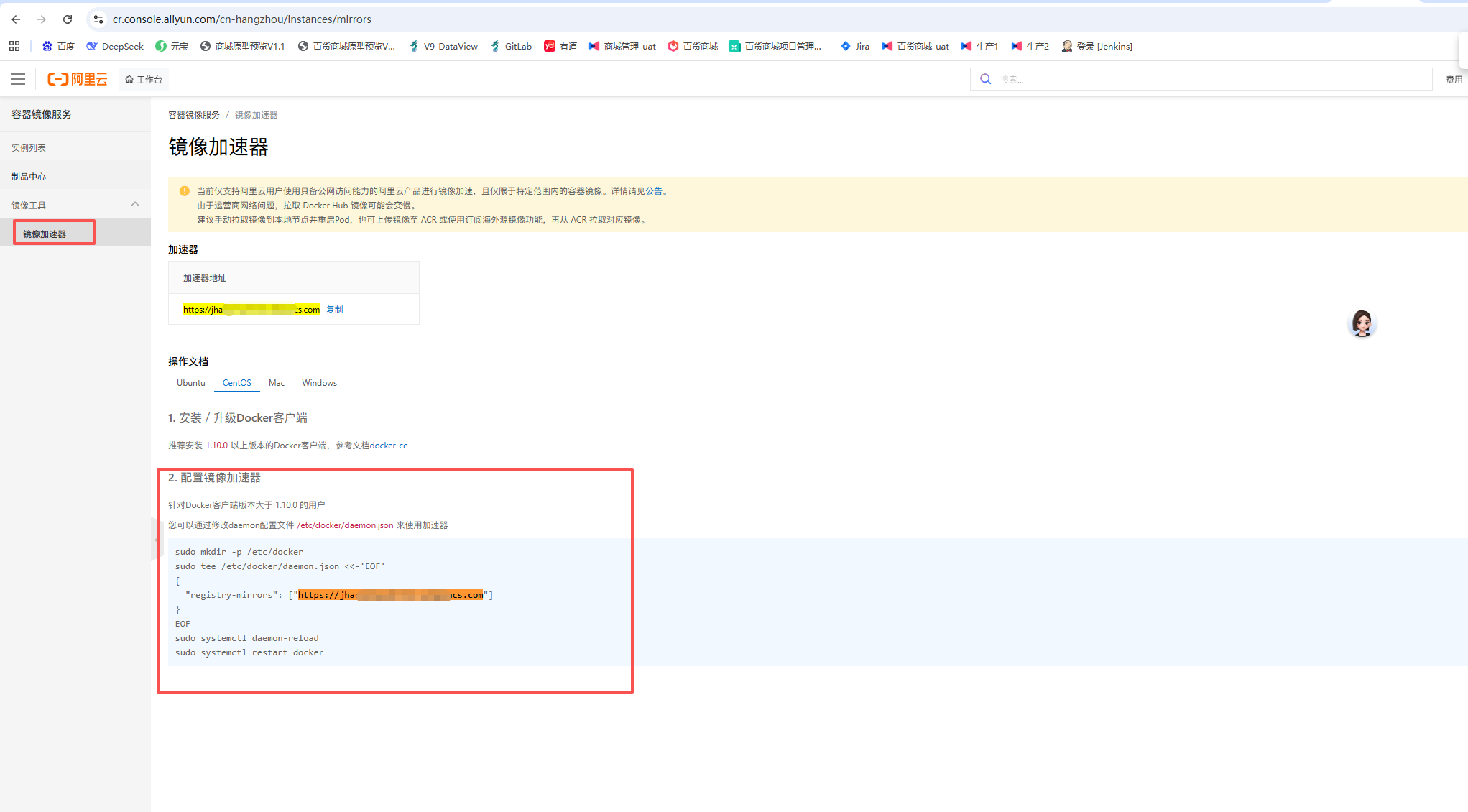The height and width of the screenshot is (812, 1468).
Task: Click the 复制 link beside accelerator address
Action: [335, 310]
